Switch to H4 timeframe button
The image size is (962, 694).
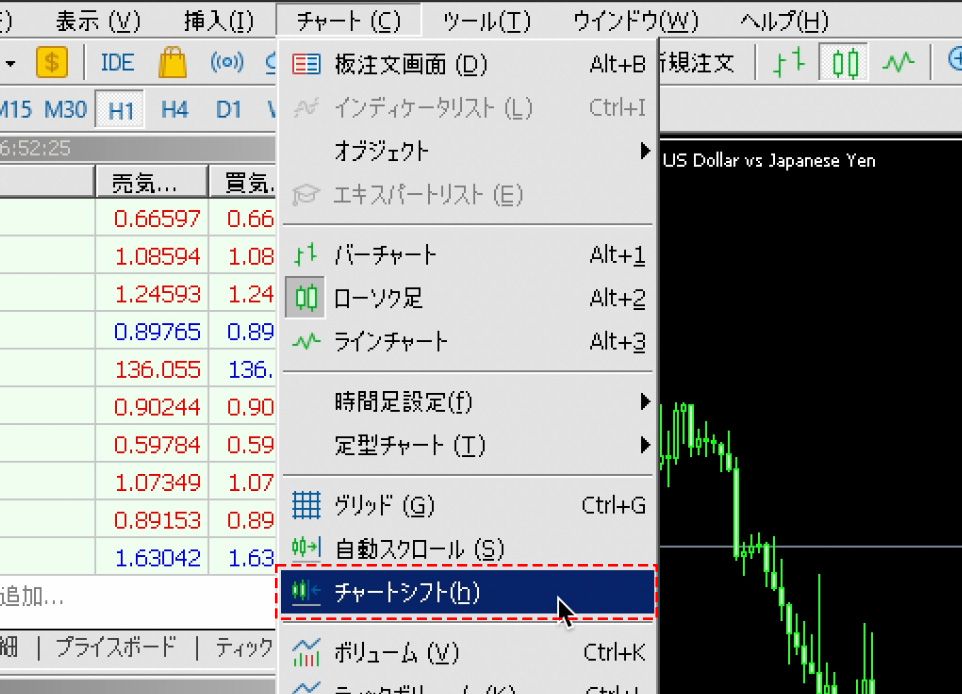tap(174, 110)
